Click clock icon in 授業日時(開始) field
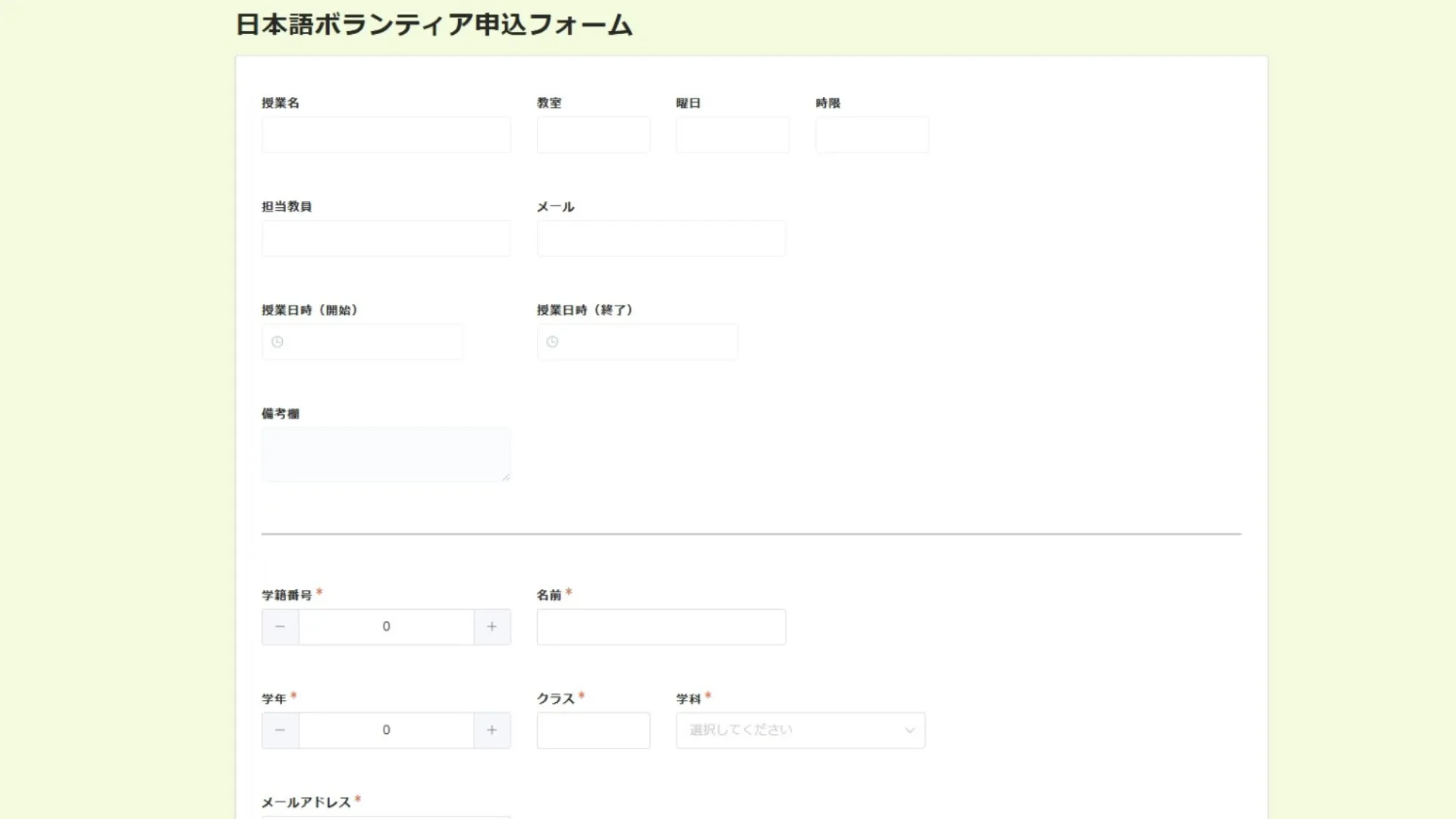This screenshot has height=819, width=1456. [x=278, y=342]
